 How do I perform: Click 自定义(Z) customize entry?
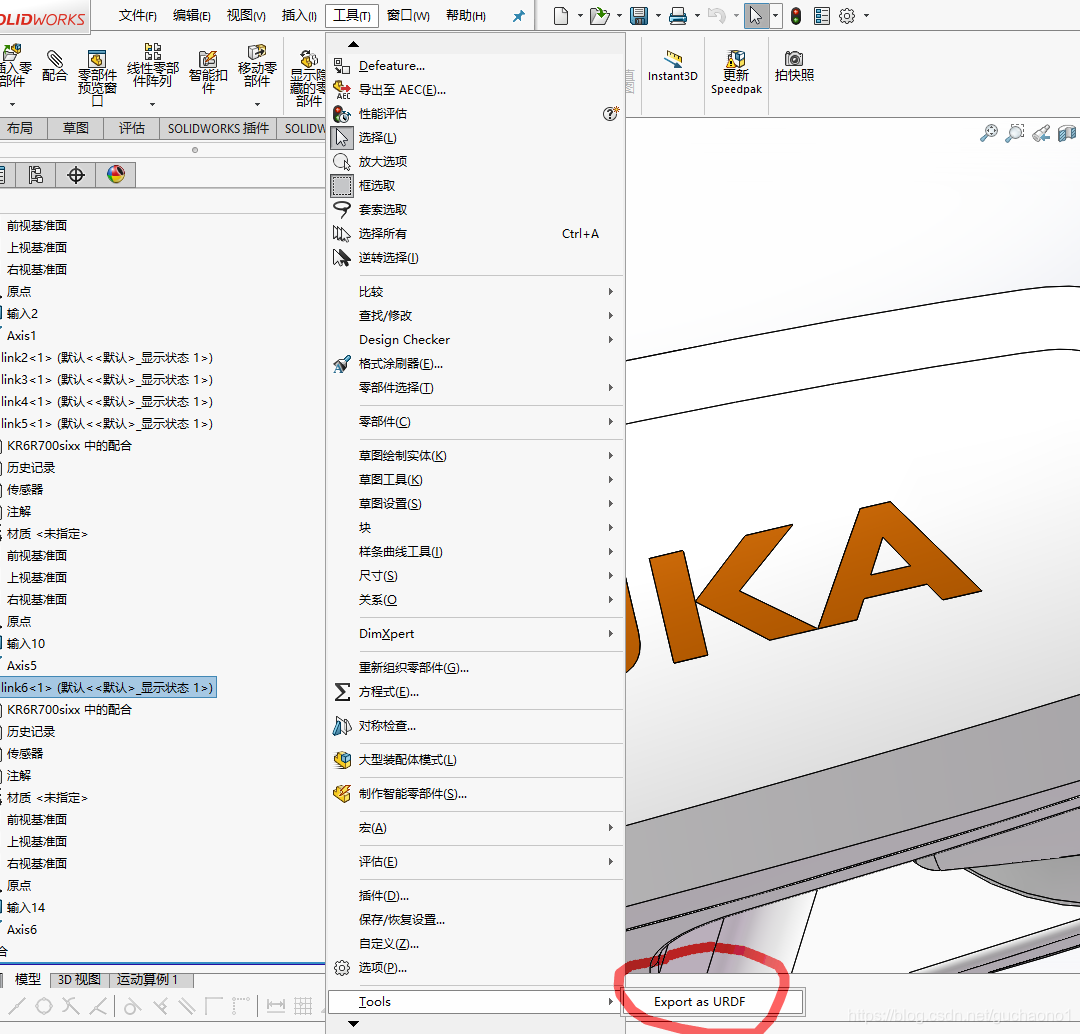coord(388,944)
